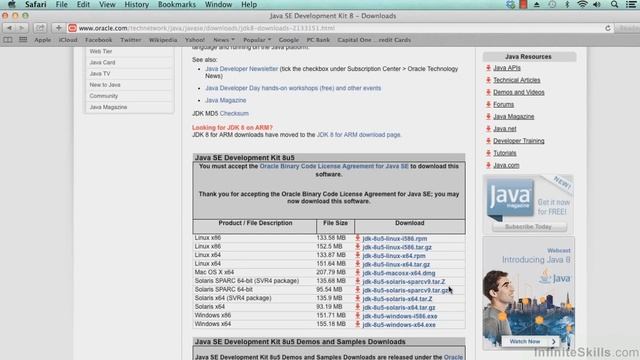Open the Safari application menu
Viewport: 640px width, 360px height.
coord(36,4)
